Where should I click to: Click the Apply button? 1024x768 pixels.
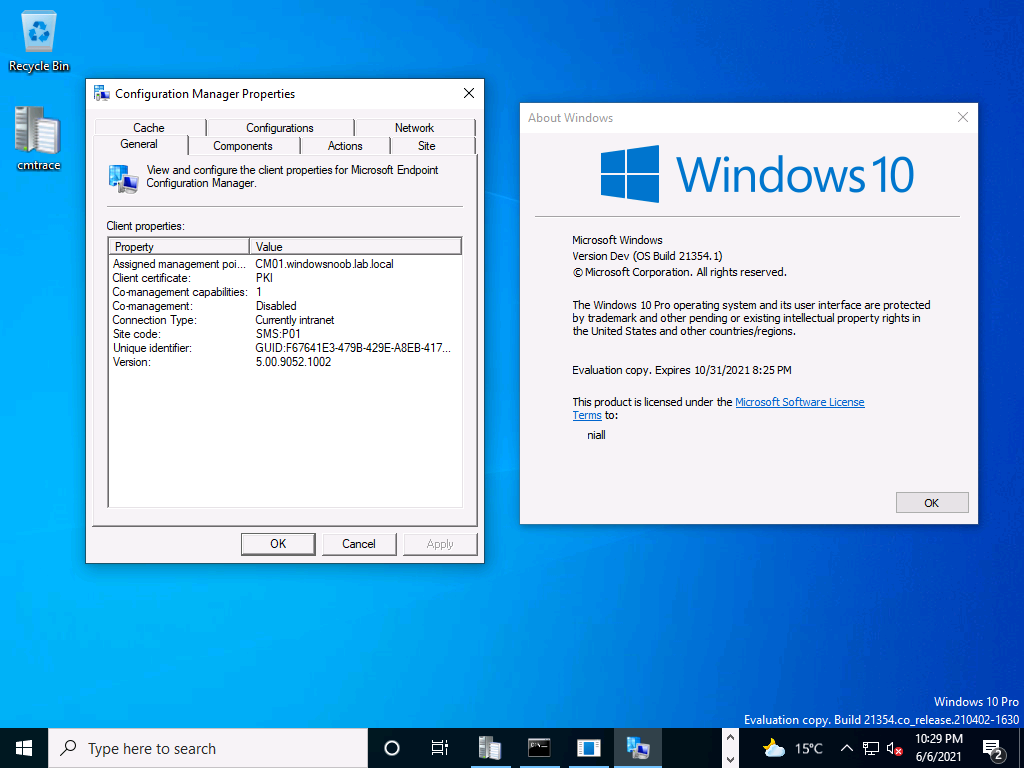pos(440,544)
